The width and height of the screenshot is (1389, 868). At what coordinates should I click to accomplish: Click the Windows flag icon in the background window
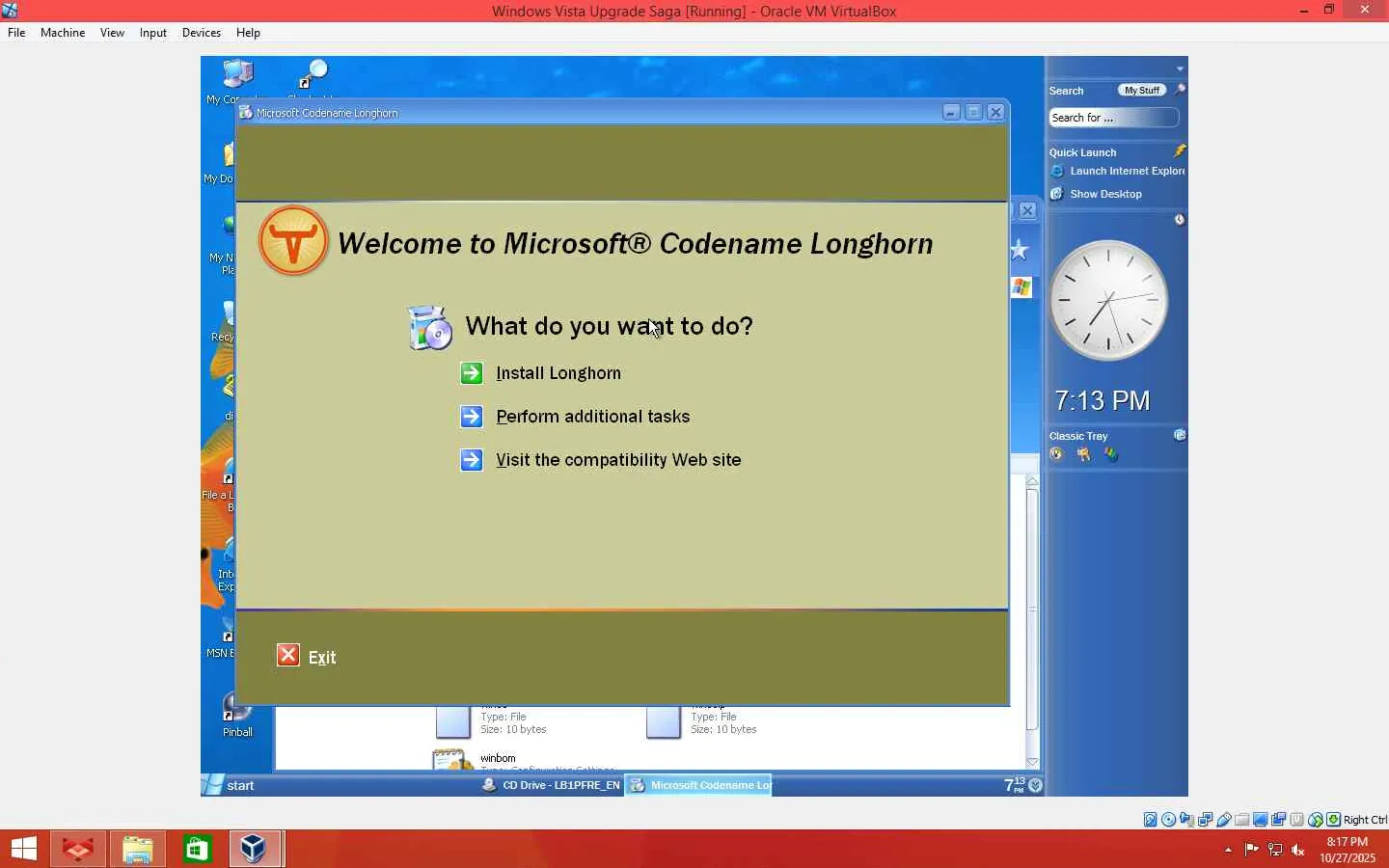pyautogui.click(x=1021, y=287)
